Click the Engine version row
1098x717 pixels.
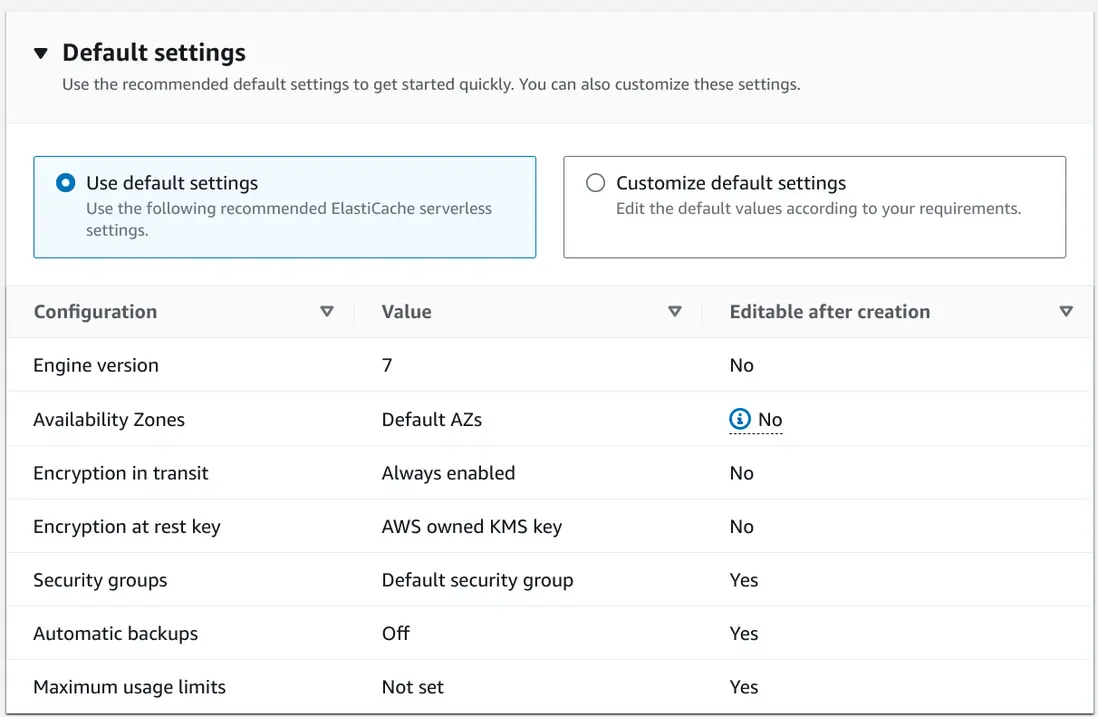(96, 365)
